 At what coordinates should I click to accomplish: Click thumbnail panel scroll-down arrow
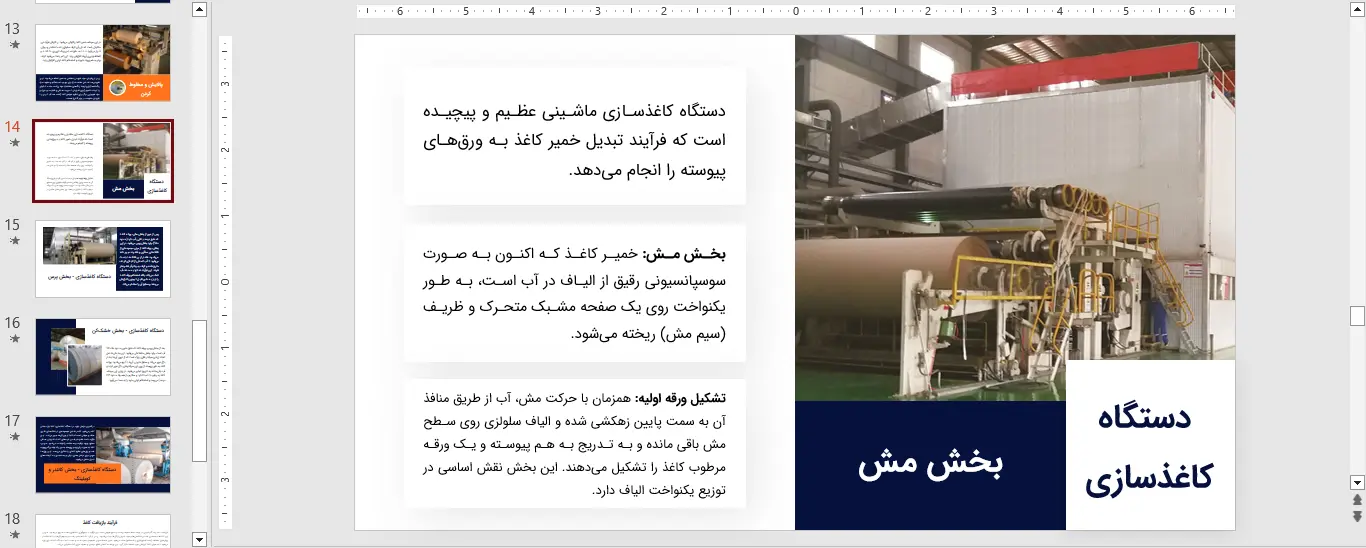(x=199, y=539)
